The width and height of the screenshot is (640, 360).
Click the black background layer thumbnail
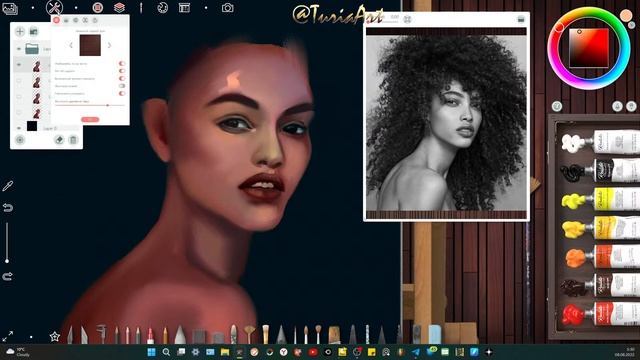click(32, 126)
